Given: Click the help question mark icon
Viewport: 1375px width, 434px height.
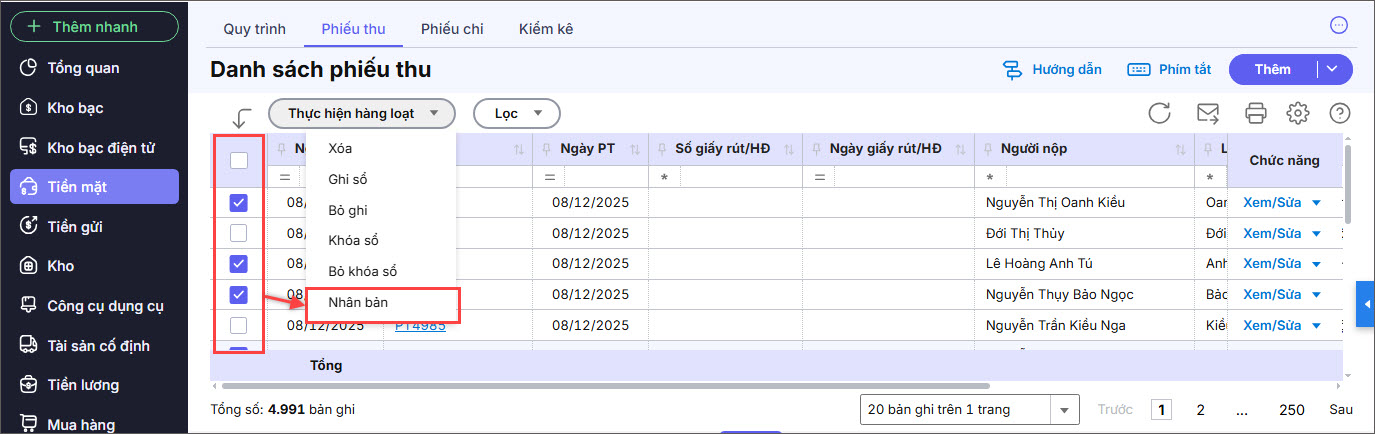Looking at the screenshot, I should [1340, 113].
